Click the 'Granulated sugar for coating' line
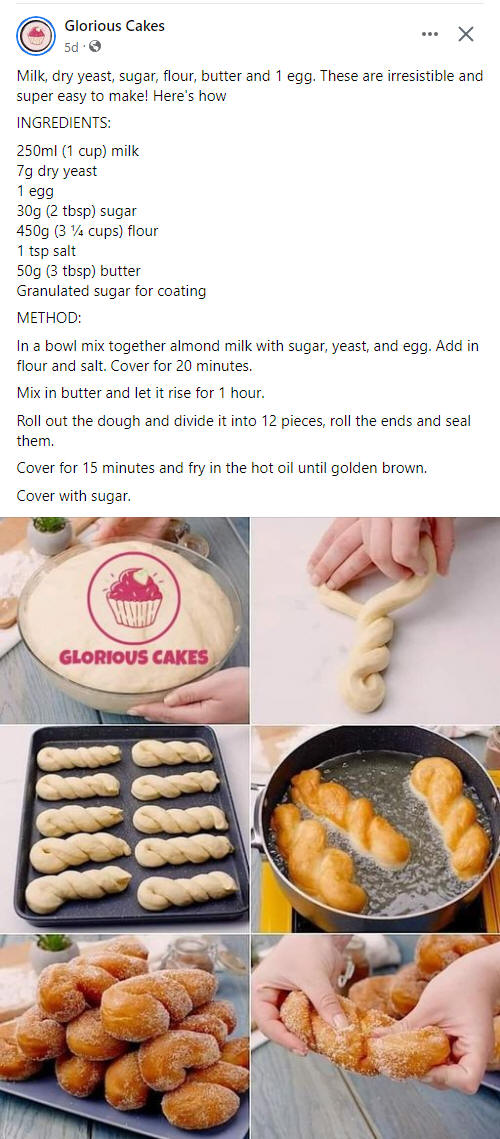 [x=111, y=291]
